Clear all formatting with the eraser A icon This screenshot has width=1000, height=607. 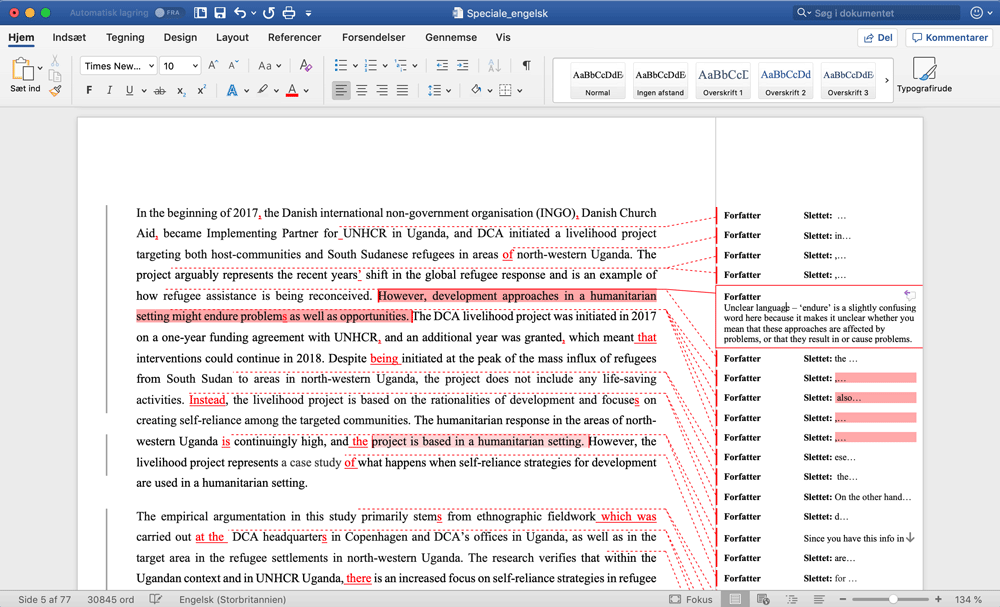click(x=305, y=65)
